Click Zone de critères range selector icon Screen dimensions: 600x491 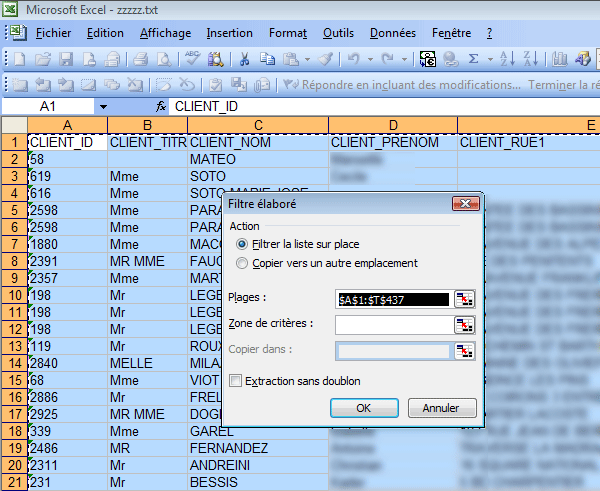[464, 324]
